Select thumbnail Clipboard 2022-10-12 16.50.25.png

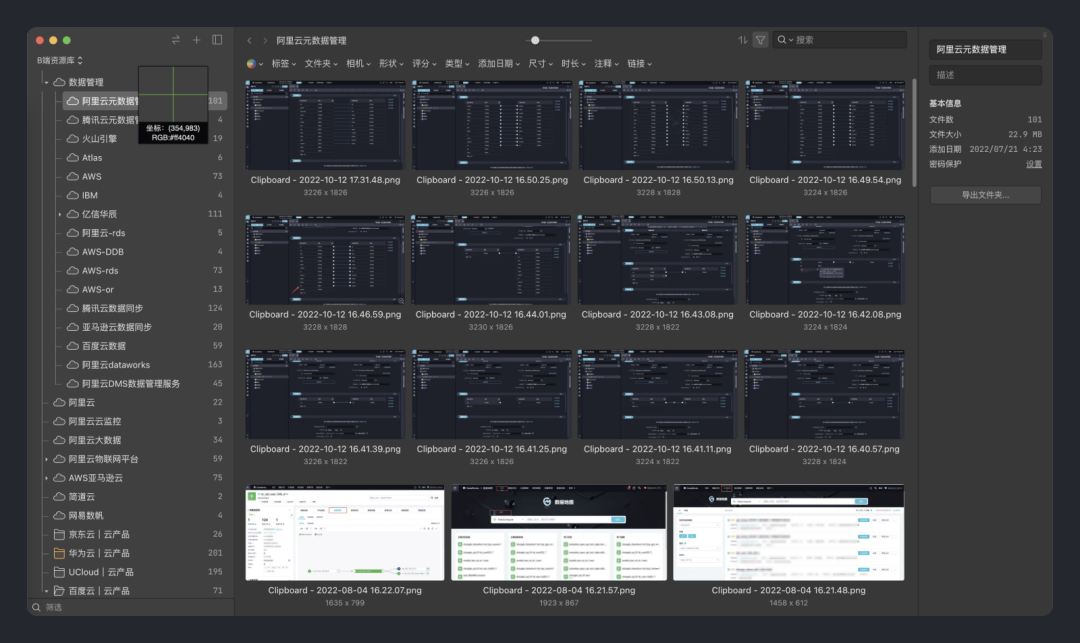[492, 125]
